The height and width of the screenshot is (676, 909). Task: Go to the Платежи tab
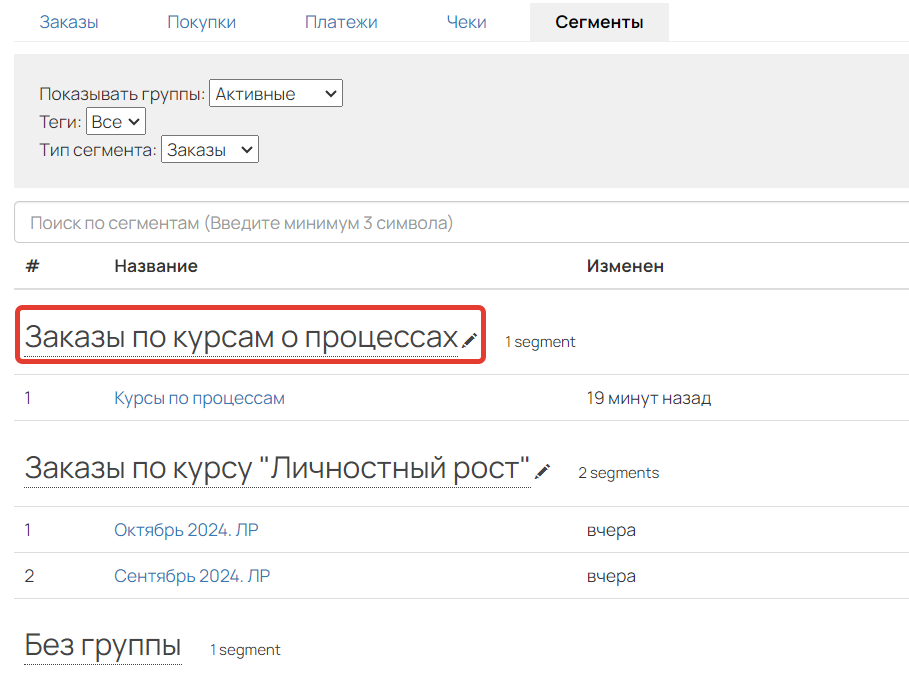point(341,22)
